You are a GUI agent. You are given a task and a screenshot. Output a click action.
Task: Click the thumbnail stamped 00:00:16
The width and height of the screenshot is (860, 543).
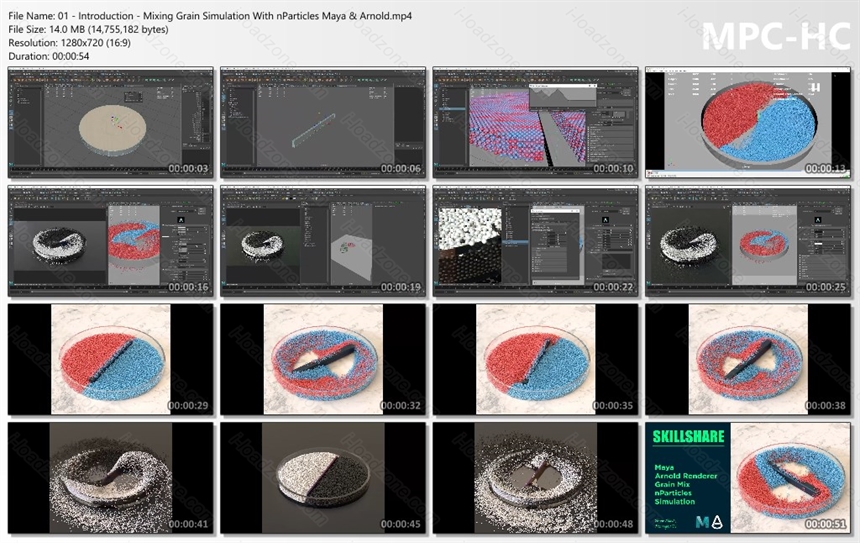pos(111,241)
